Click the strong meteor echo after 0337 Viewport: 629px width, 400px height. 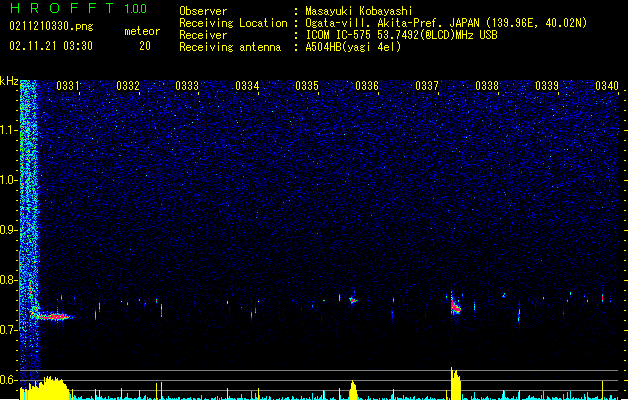[x=455, y=307]
